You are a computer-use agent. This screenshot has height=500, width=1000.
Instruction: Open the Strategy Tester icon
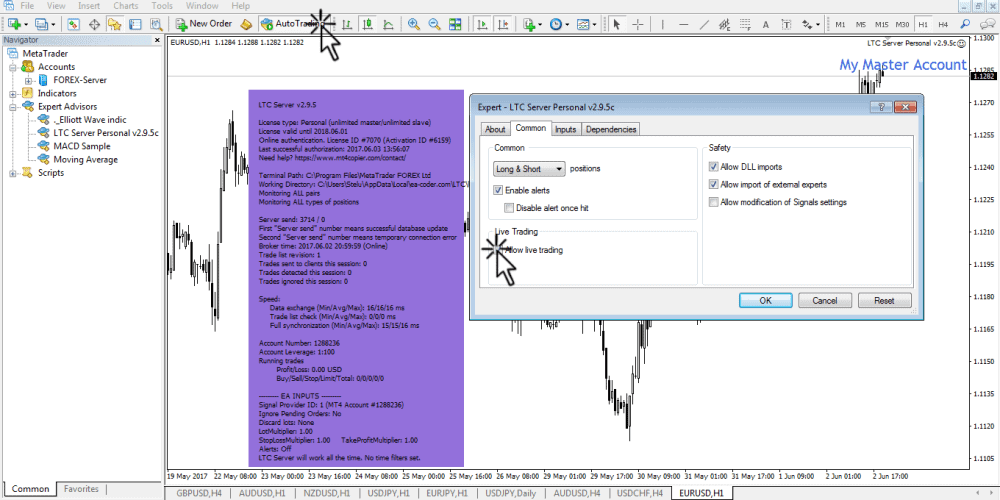[x=156, y=24]
